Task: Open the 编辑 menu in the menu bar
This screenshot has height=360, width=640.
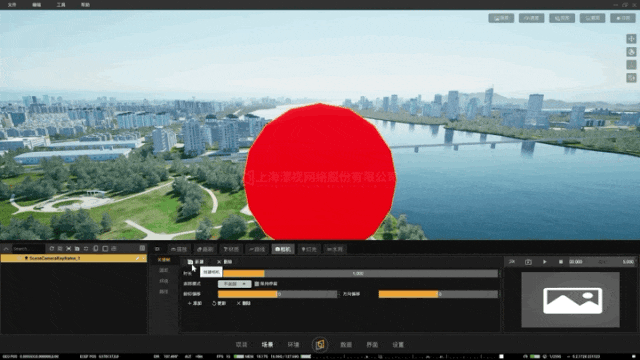Action: point(36,5)
